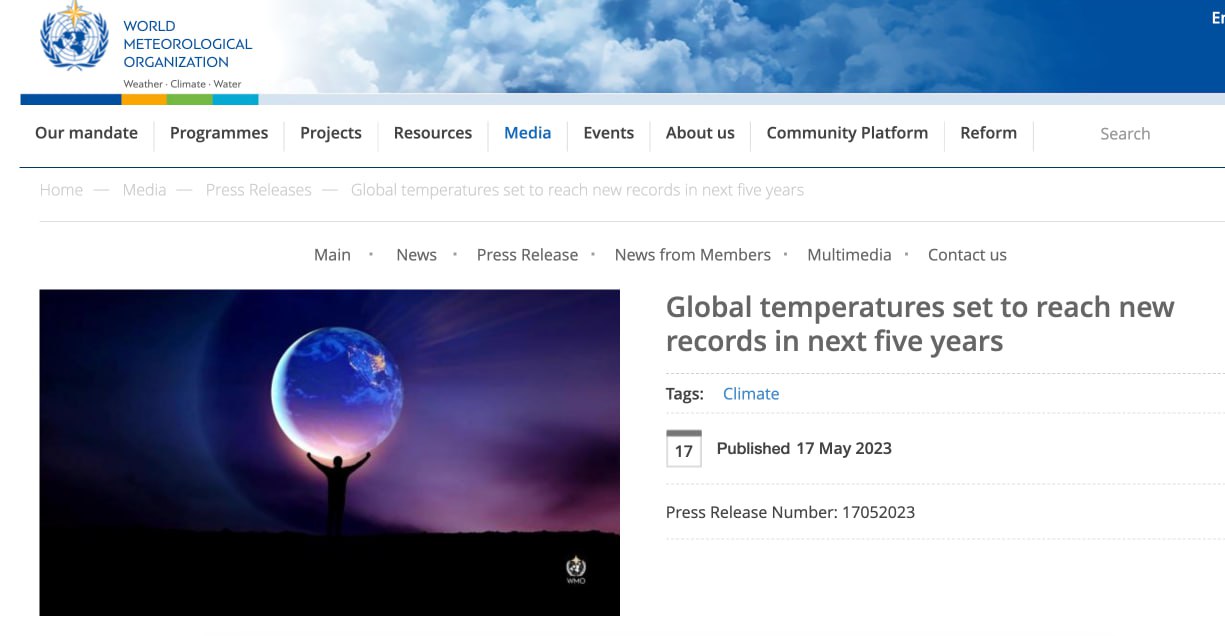Select the Multimedia sub-tab
1225x636 pixels.
point(849,255)
